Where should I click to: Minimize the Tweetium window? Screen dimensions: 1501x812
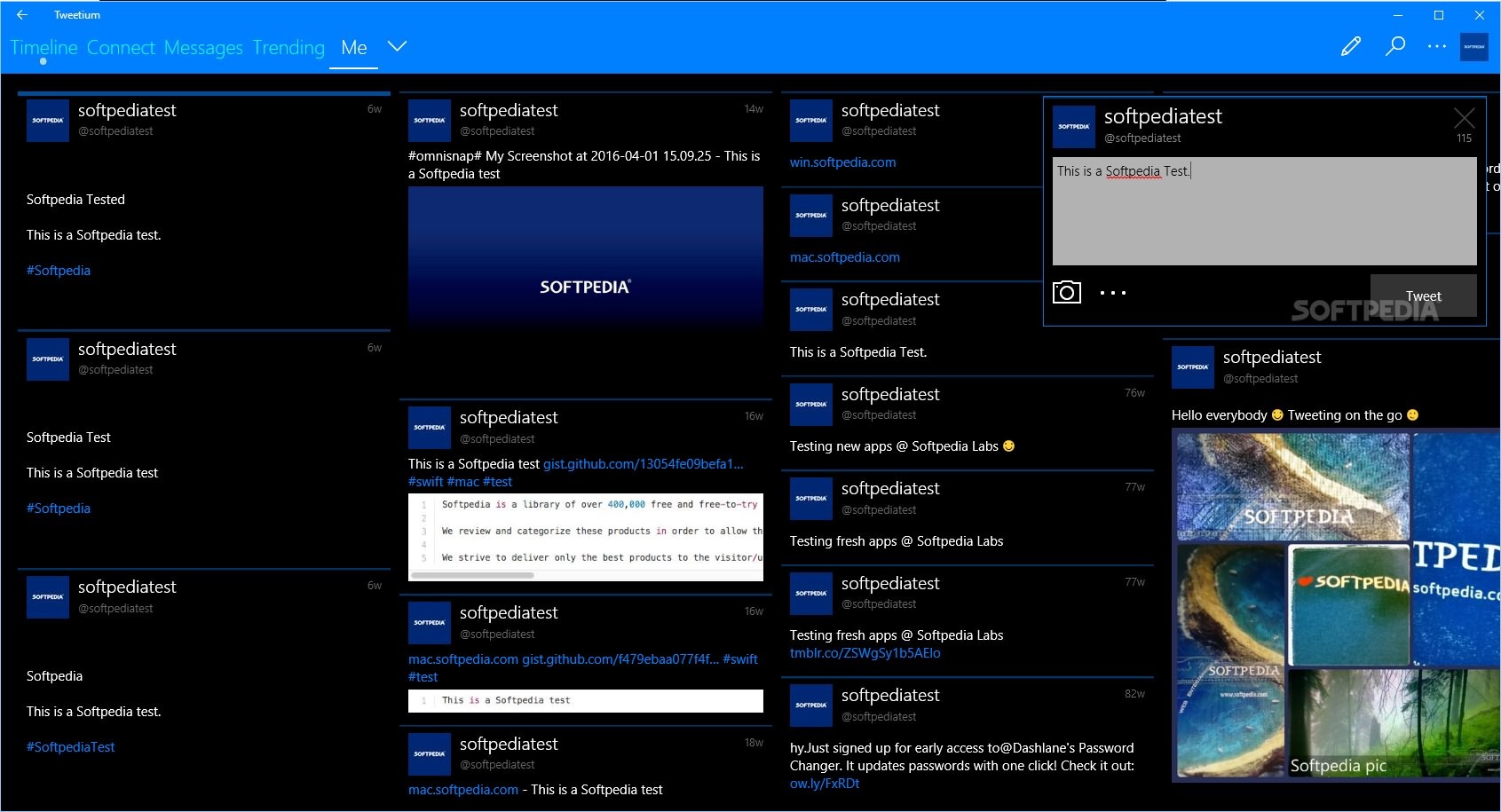pos(1398,15)
